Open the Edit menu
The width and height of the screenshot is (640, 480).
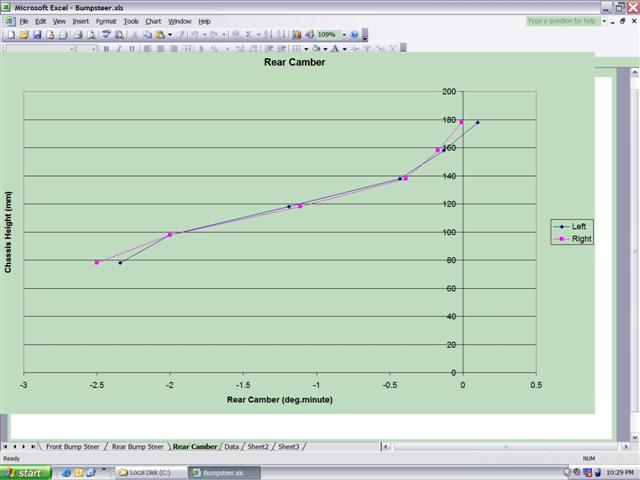[40, 21]
